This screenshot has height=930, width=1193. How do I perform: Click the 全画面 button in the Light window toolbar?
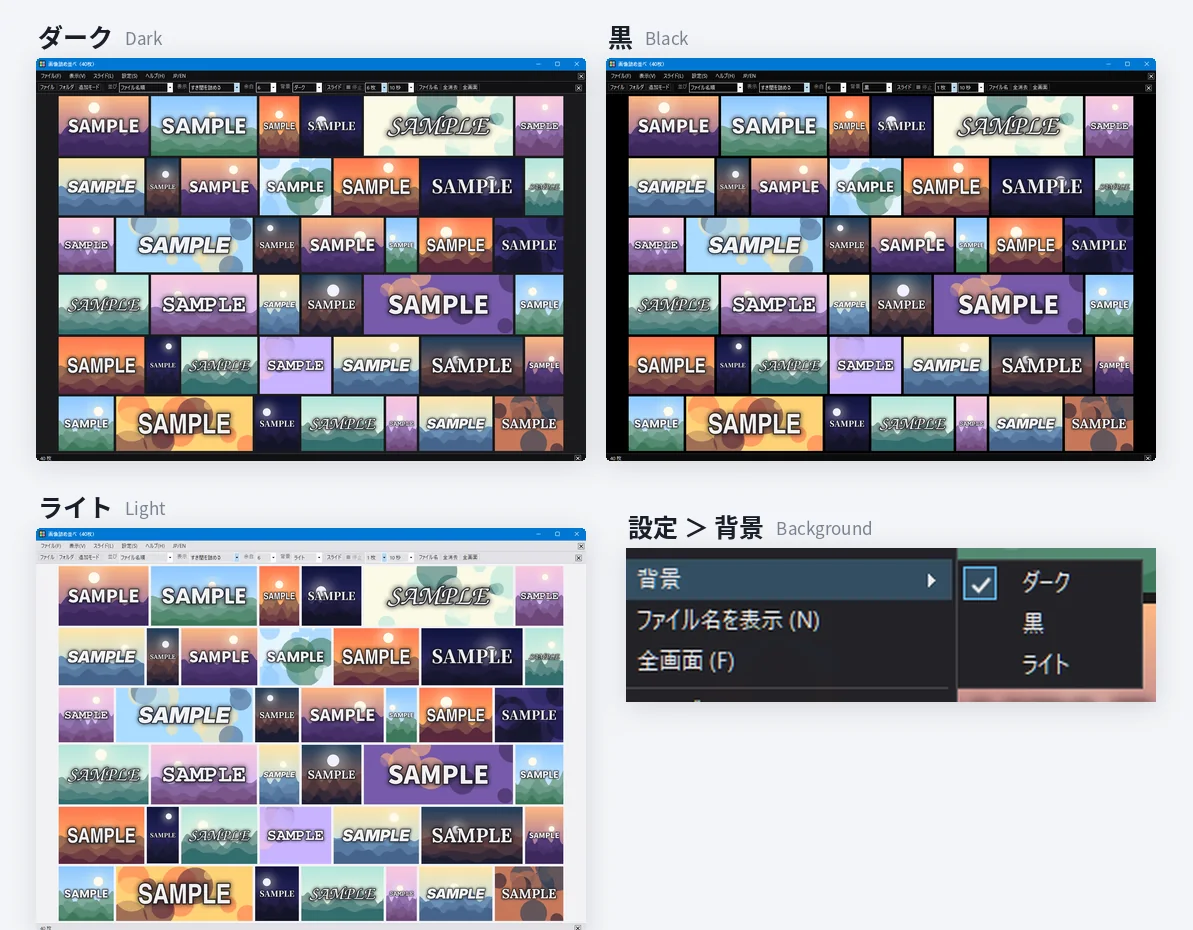click(x=470, y=558)
